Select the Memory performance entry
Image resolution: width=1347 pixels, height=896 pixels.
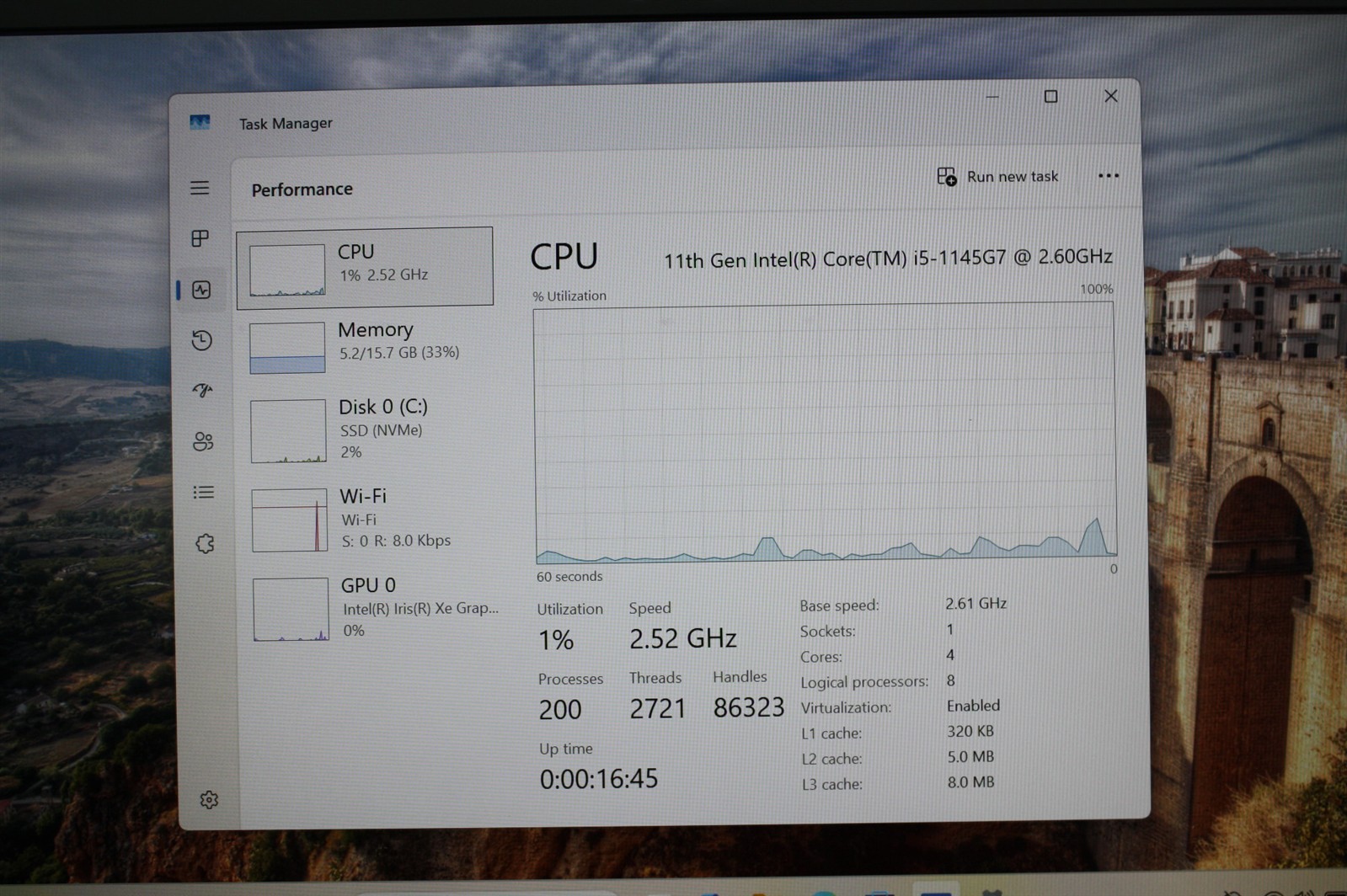pyautogui.click(x=366, y=345)
